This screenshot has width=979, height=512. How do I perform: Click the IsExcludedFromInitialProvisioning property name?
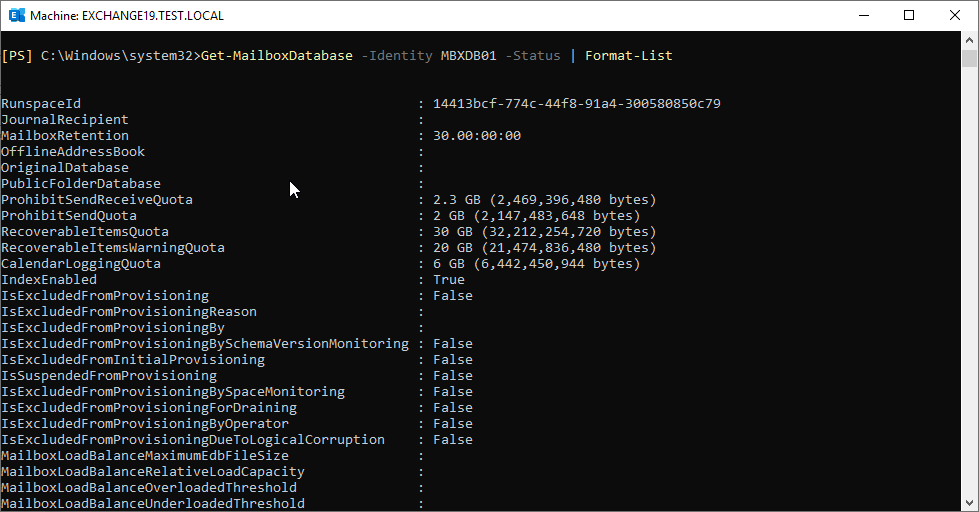(133, 360)
